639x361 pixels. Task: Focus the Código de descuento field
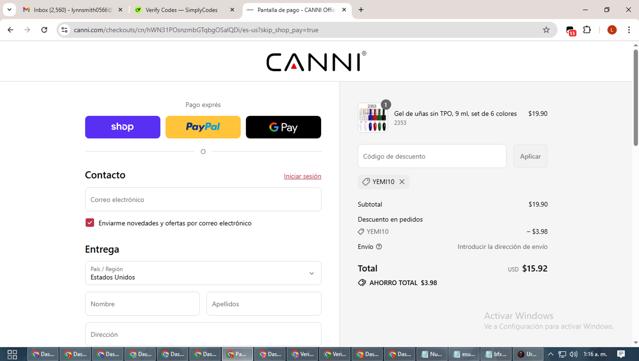click(x=432, y=156)
